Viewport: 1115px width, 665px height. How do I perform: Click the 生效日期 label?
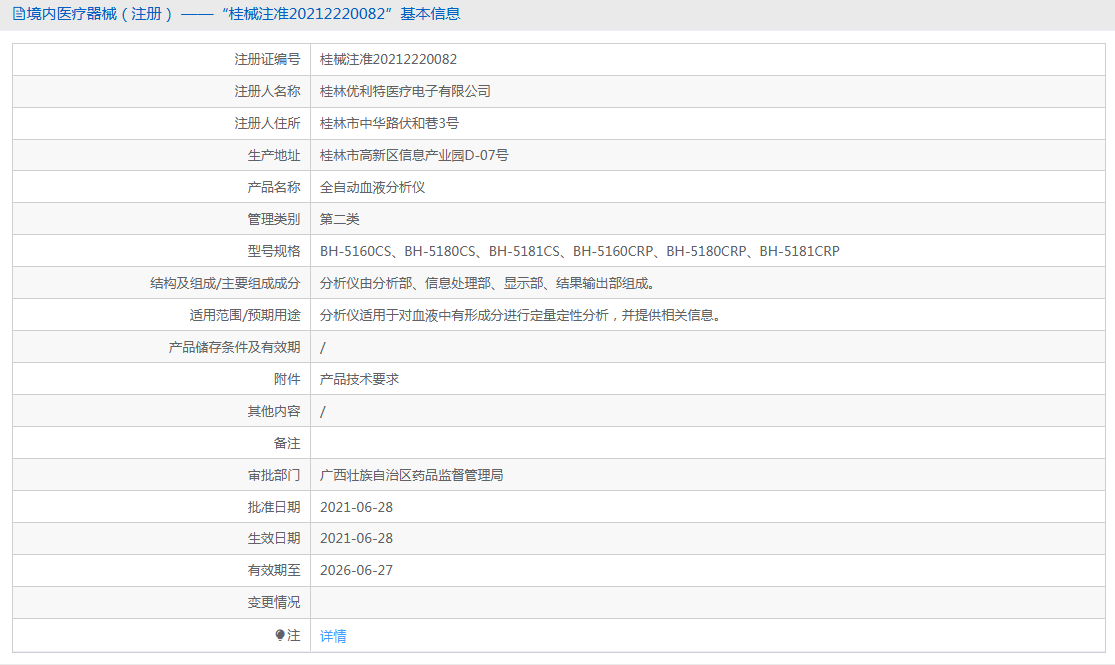[274, 538]
